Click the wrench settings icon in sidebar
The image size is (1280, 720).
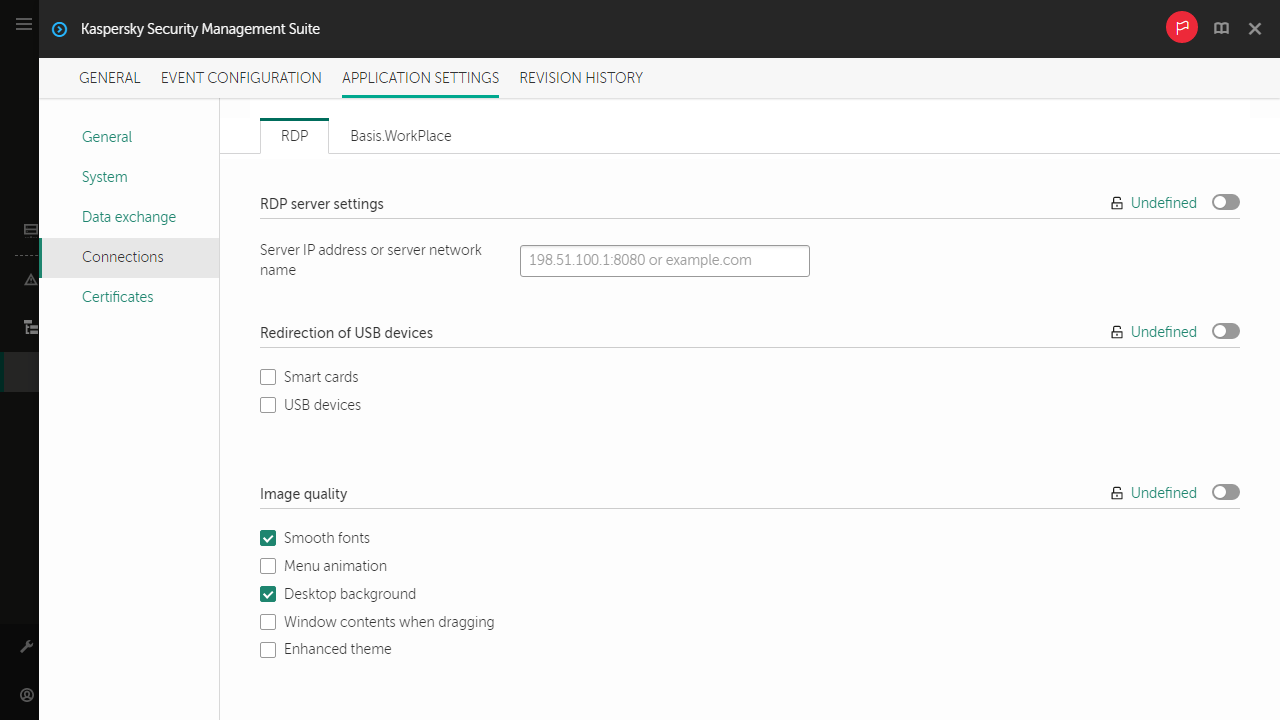[26, 645]
